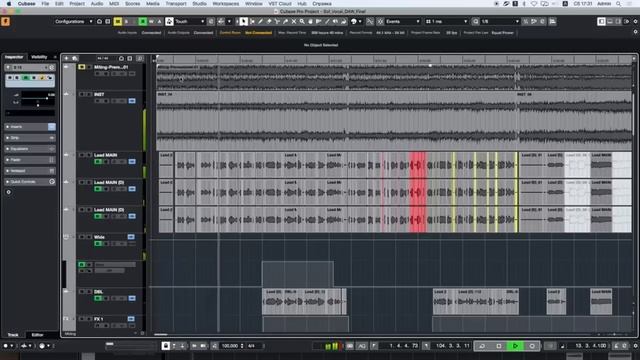Open the Events snap type dropdown
The image size is (640, 360).
tap(402, 22)
